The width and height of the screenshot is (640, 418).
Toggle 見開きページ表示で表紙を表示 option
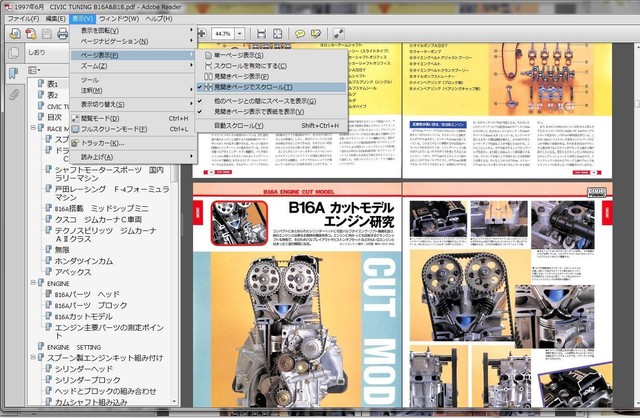coord(271,111)
